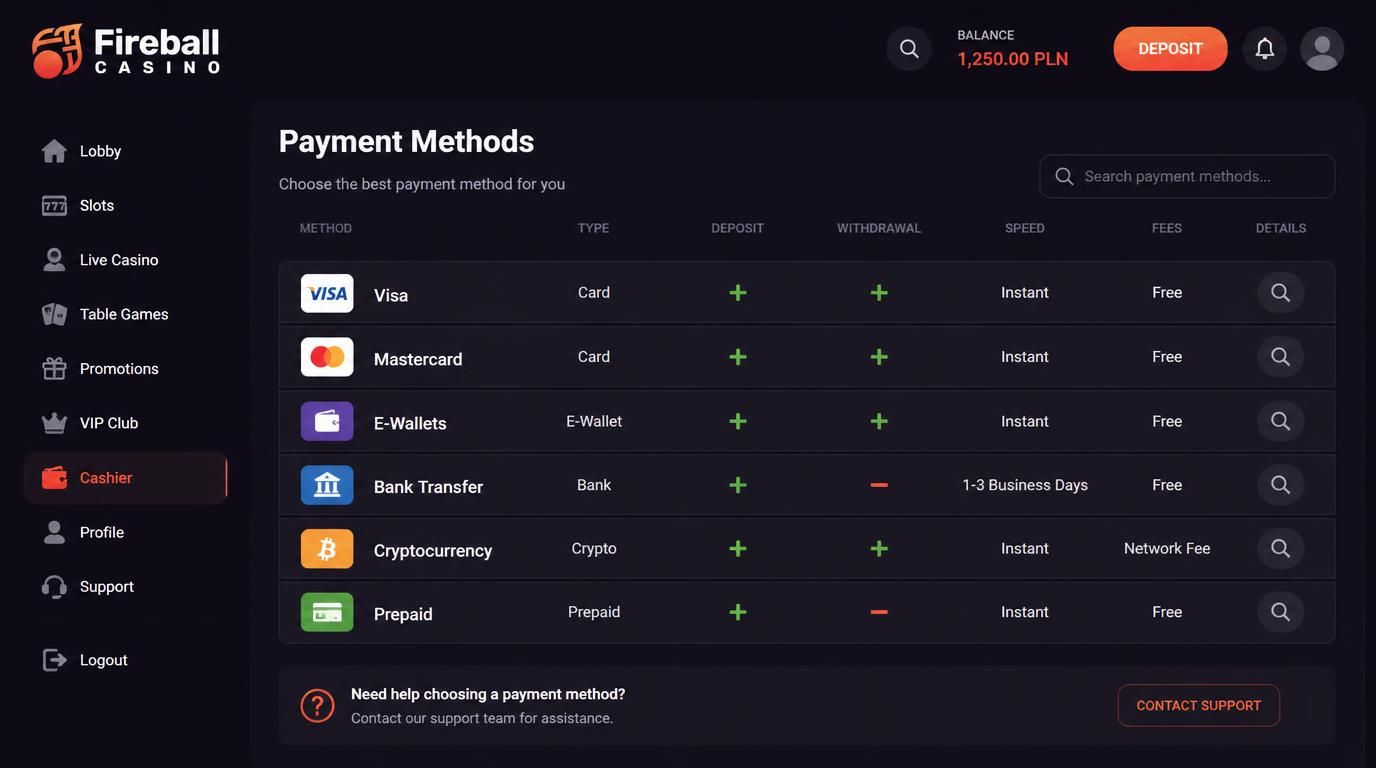Focus the Search payment methods field

click(x=1187, y=176)
